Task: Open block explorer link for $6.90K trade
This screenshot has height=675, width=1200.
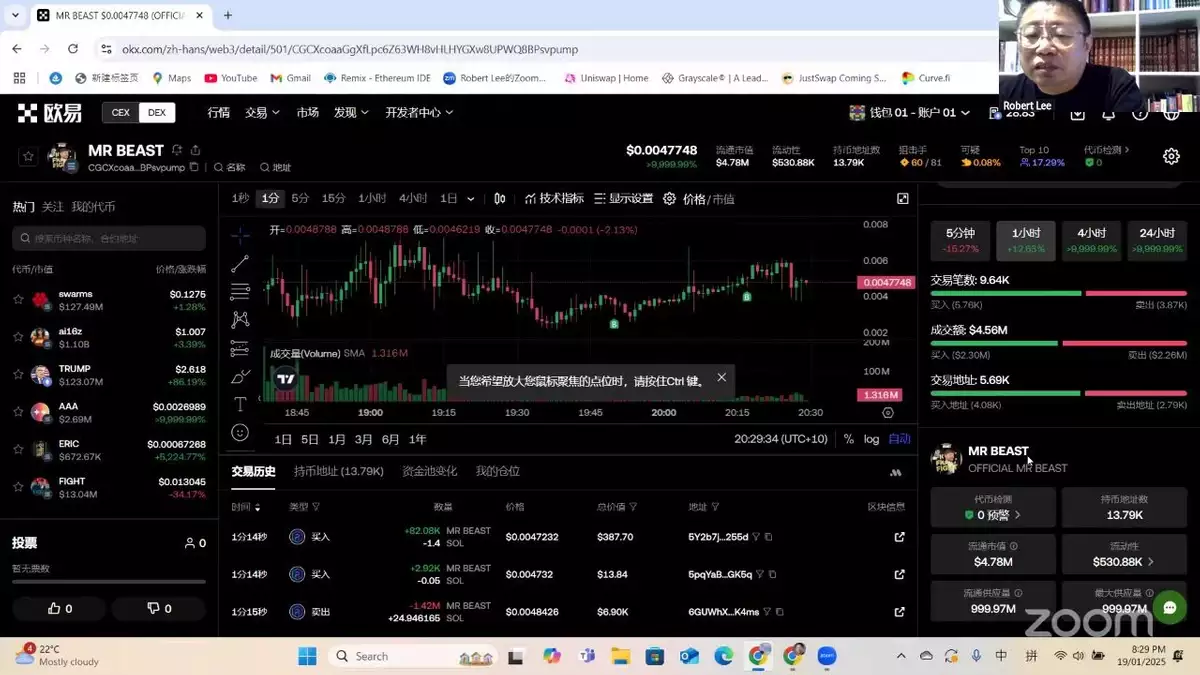Action: [899, 611]
